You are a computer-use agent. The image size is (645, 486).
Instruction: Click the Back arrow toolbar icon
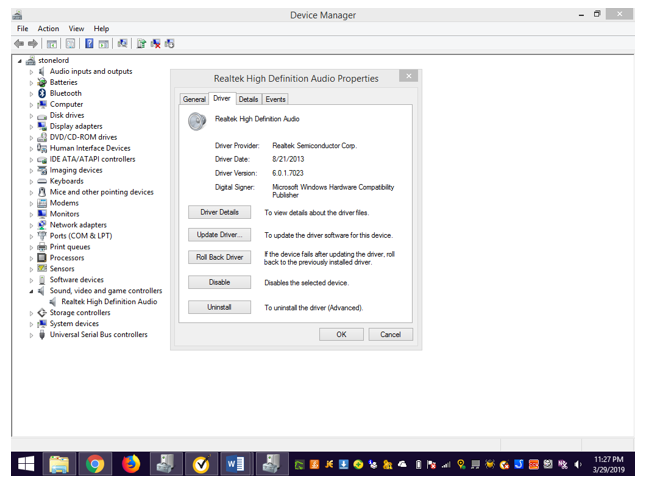click(19, 44)
